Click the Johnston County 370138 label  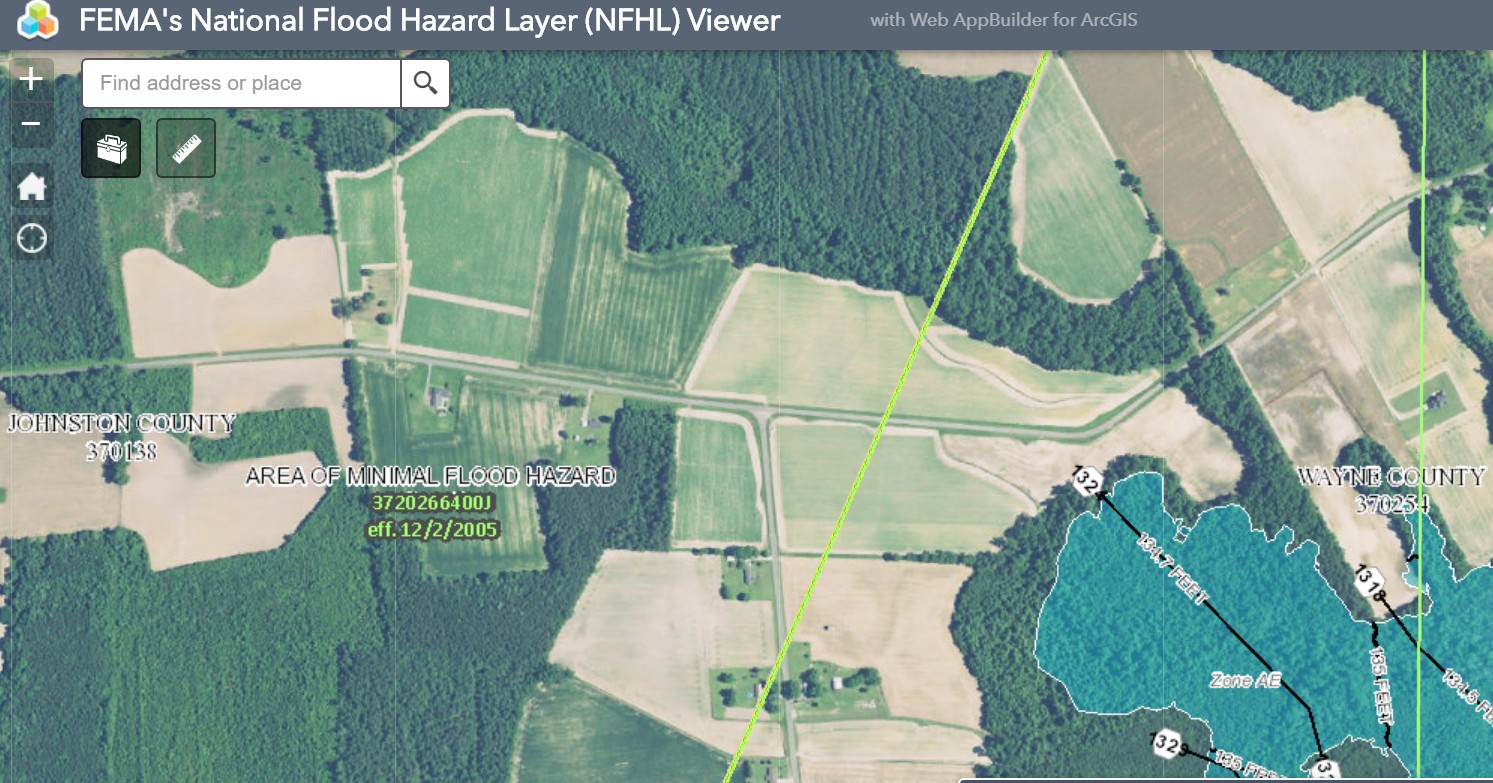point(121,437)
